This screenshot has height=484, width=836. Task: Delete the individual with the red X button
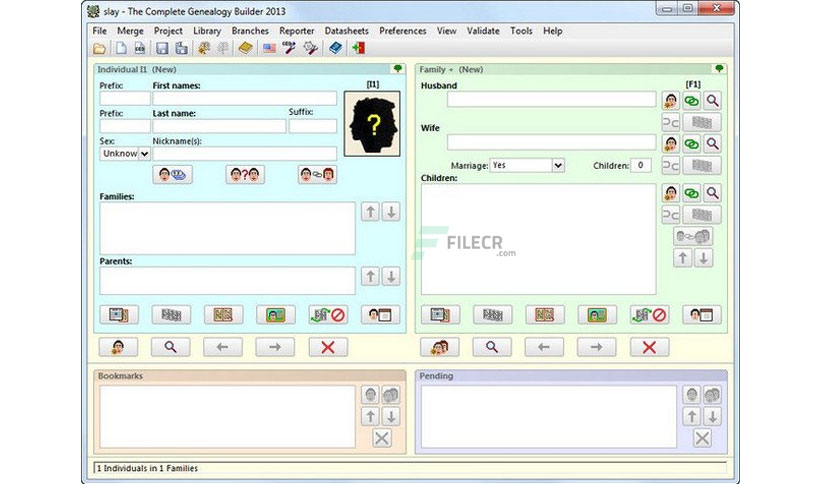[x=328, y=348]
